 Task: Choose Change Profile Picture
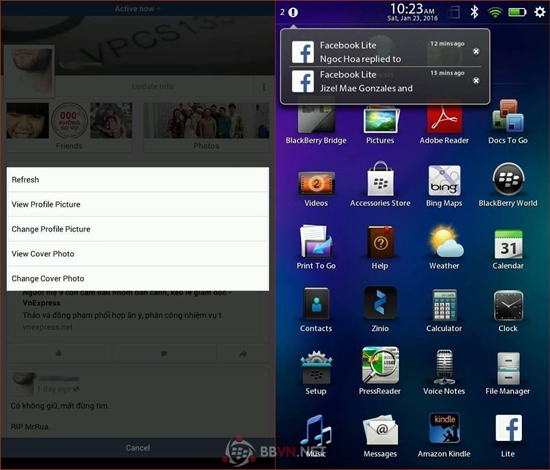tap(138, 229)
